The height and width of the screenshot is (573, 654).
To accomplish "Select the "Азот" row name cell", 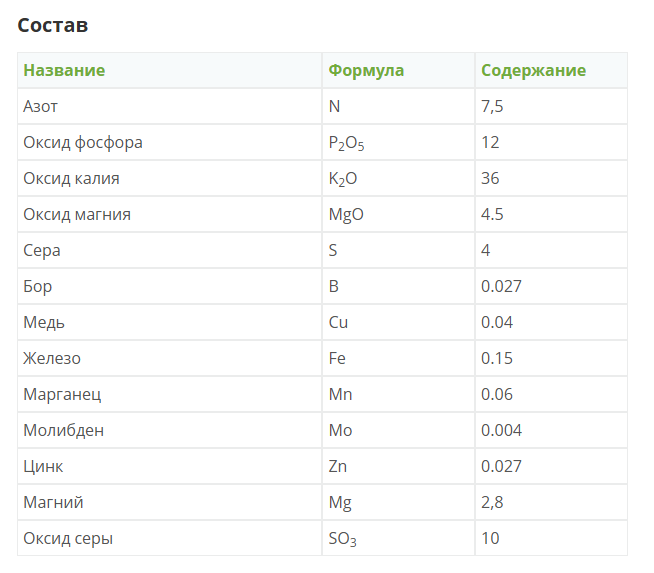I will 41,106.
